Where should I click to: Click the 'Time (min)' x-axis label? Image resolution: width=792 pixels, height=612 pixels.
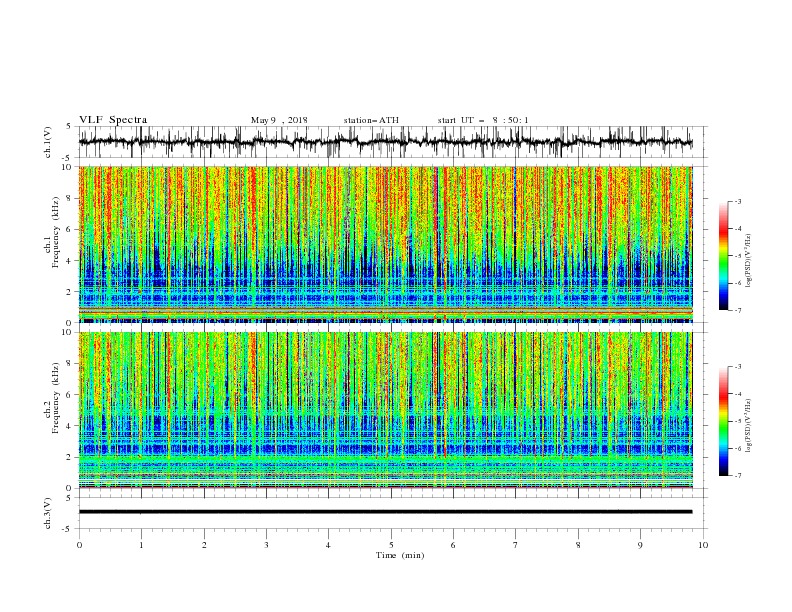click(x=400, y=555)
